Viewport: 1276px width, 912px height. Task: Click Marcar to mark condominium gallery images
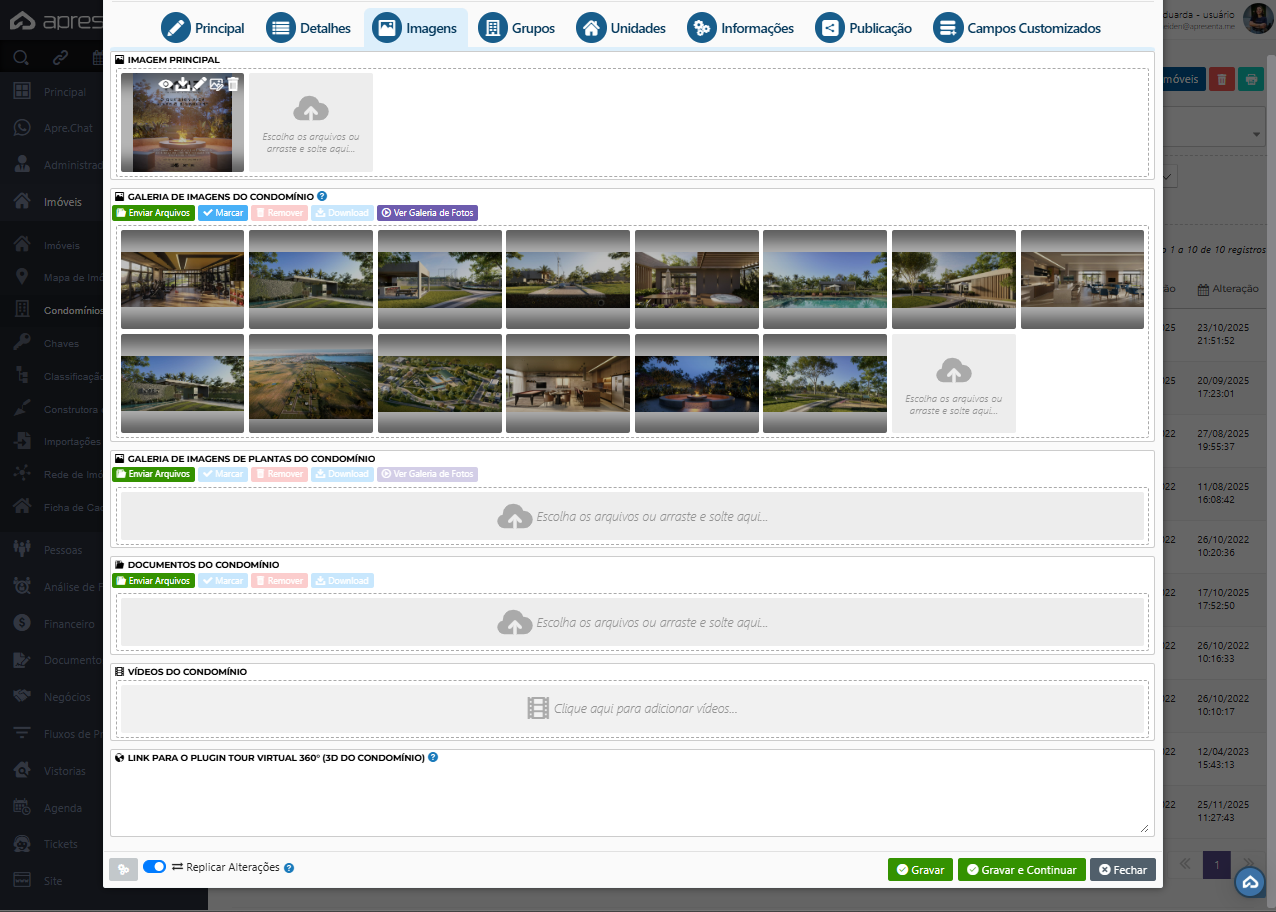(x=222, y=213)
